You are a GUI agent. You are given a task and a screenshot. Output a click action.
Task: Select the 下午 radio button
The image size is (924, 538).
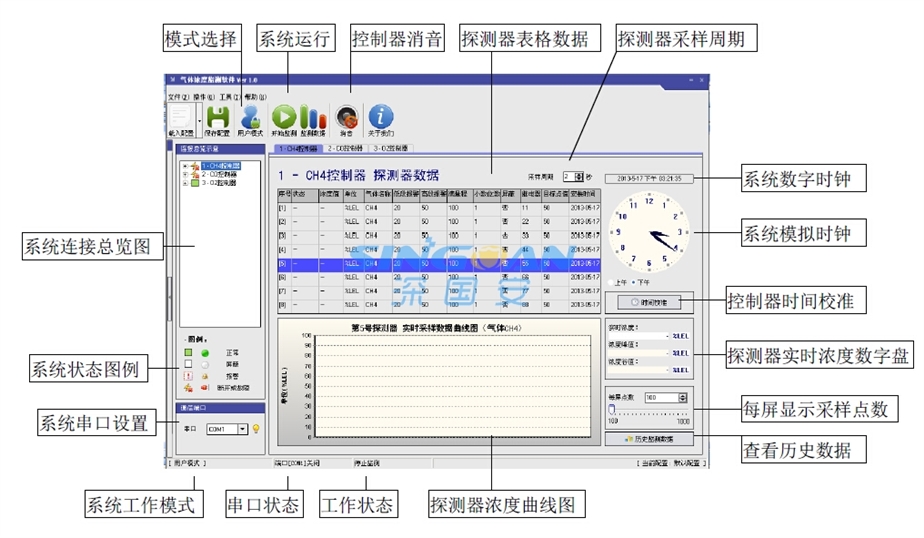coord(634,283)
